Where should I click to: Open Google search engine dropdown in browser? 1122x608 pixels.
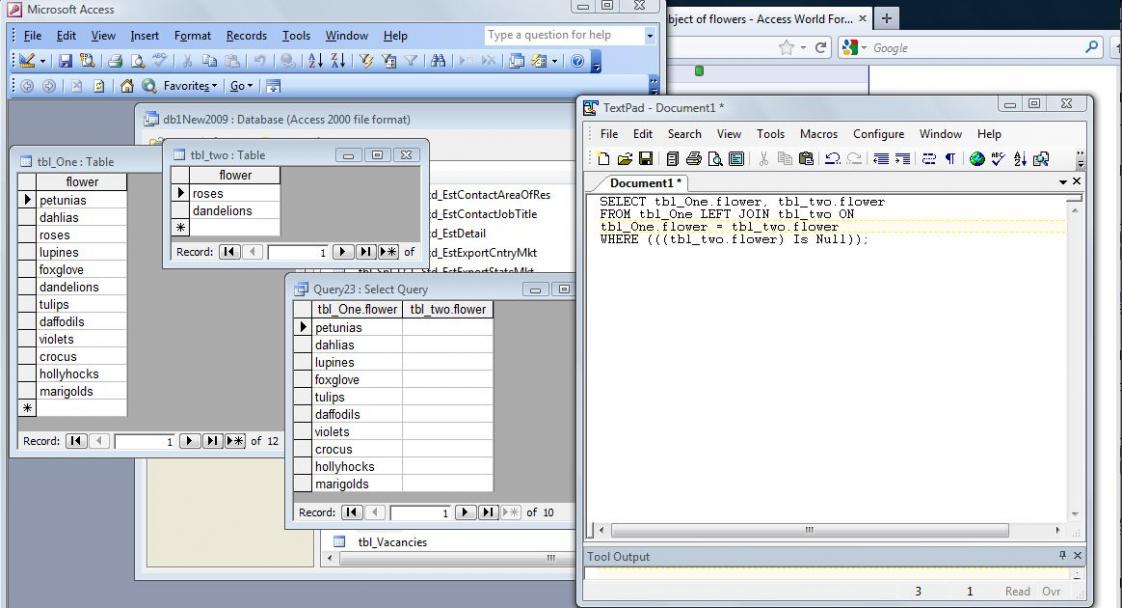864,48
